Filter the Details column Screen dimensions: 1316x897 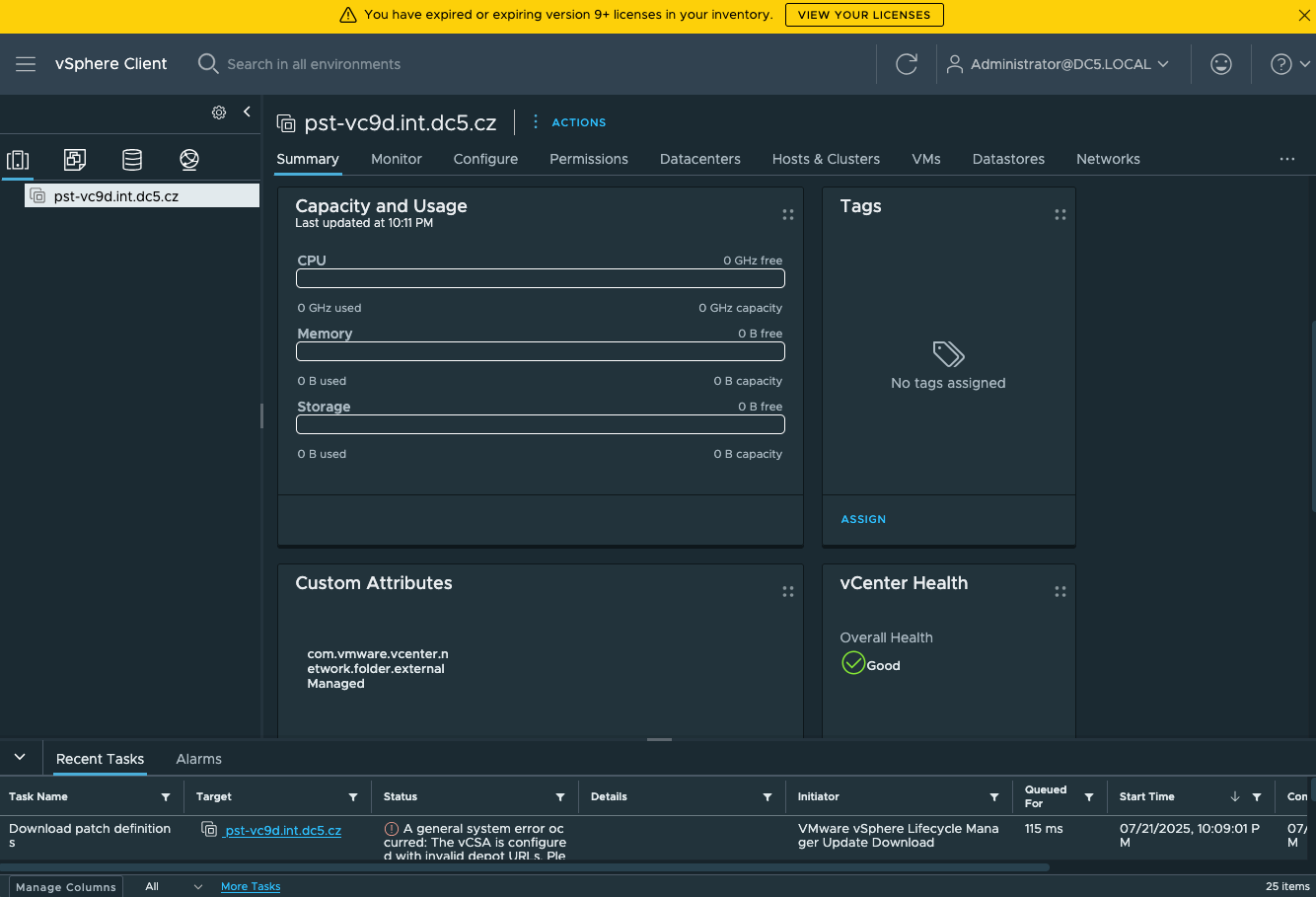pyautogui.click(x=768, y=797)
